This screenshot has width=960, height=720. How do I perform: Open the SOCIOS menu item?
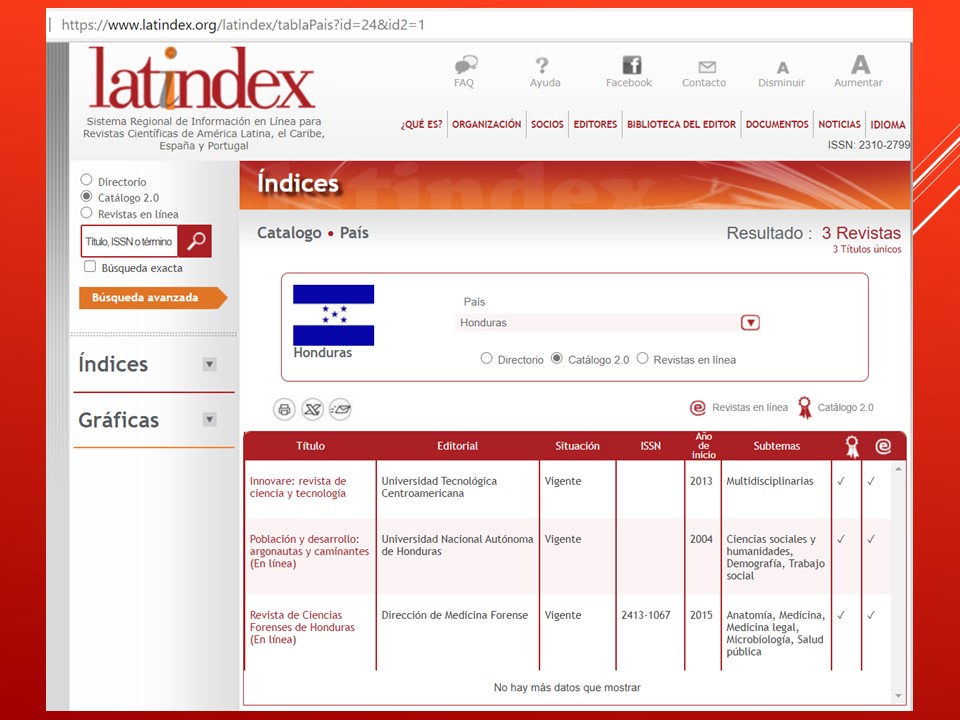point(547,124)
